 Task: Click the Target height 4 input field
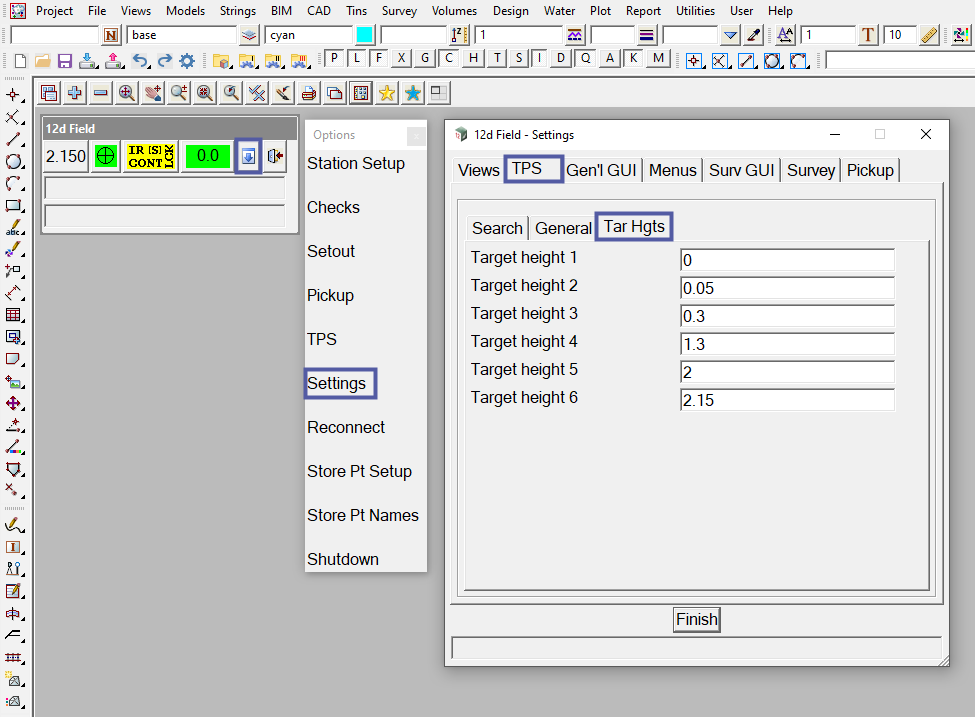(787, 344)
